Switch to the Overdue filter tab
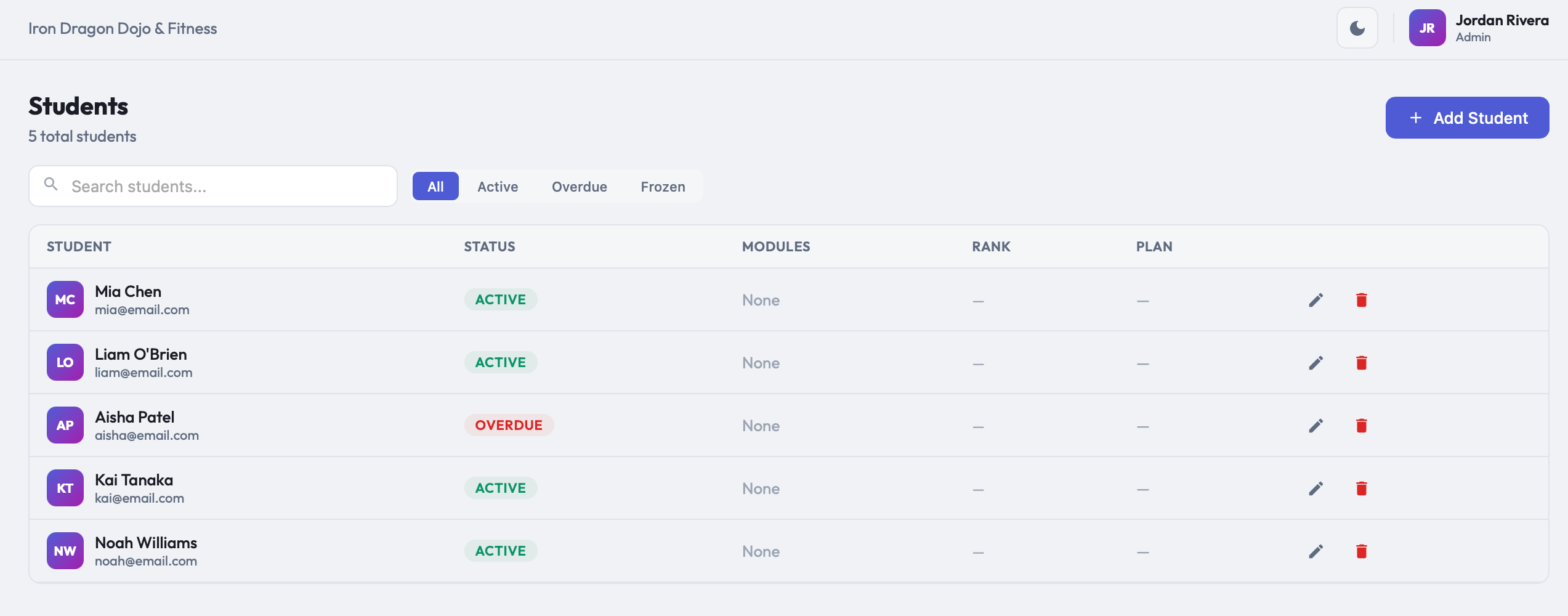Viewport: 1568px width, 616px height. pyautogui.click(x=579, y=187)
